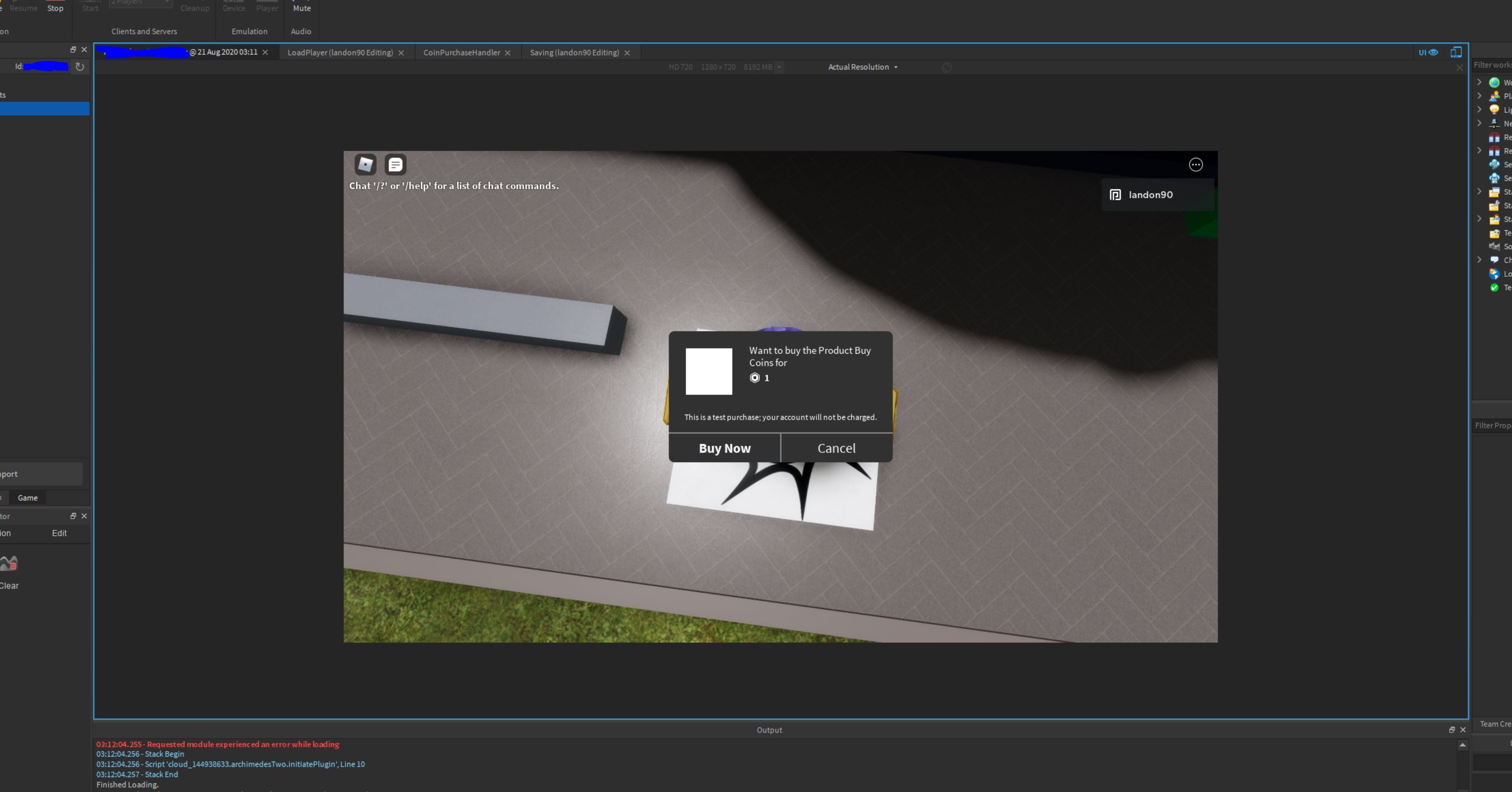Click the Workspace globe icon in Explorer
This screenshot has height=792, width=1512.
pyautogui.click(x=1494, y=83)
